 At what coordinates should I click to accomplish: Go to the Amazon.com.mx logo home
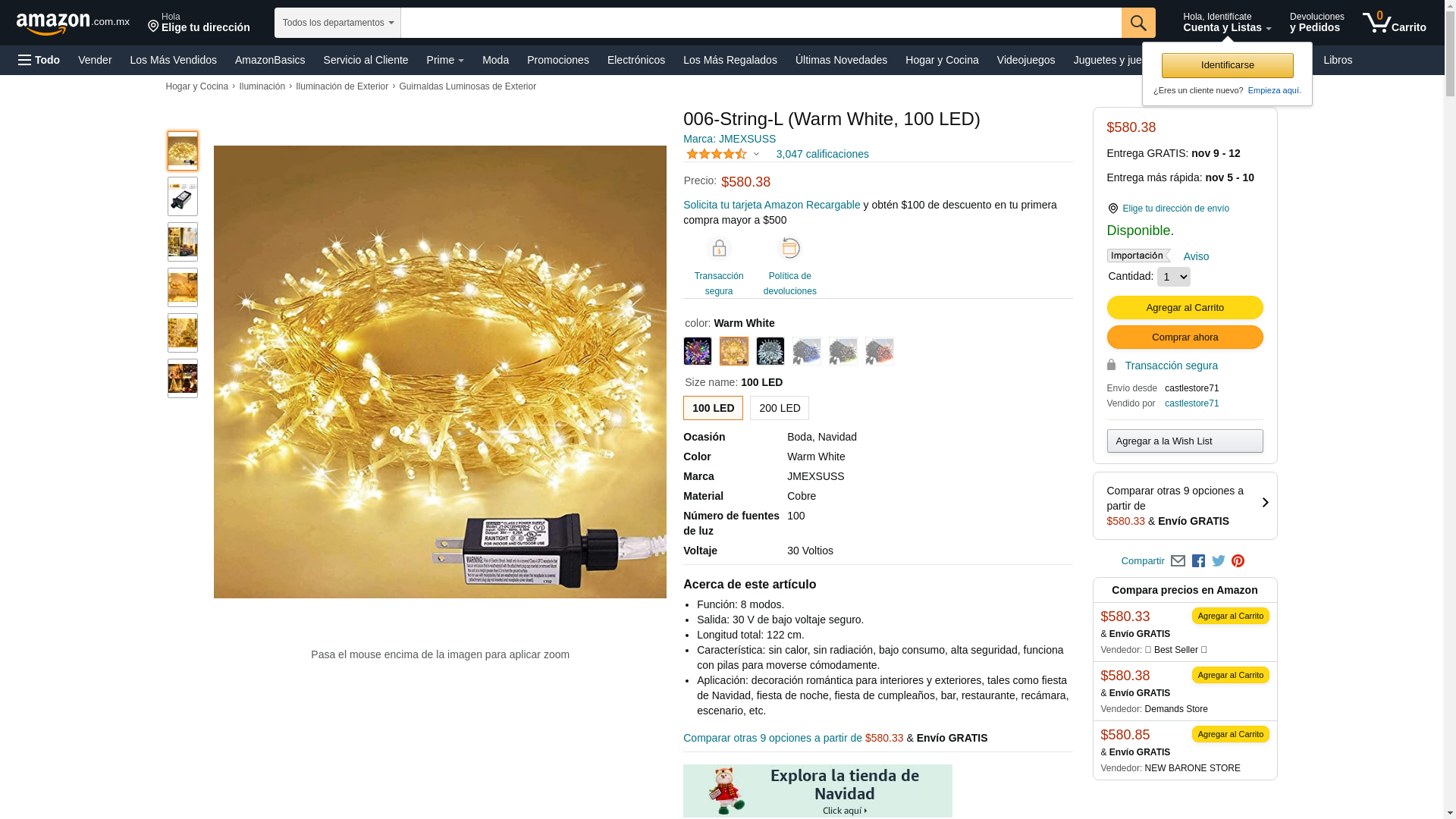coord(73,24)
